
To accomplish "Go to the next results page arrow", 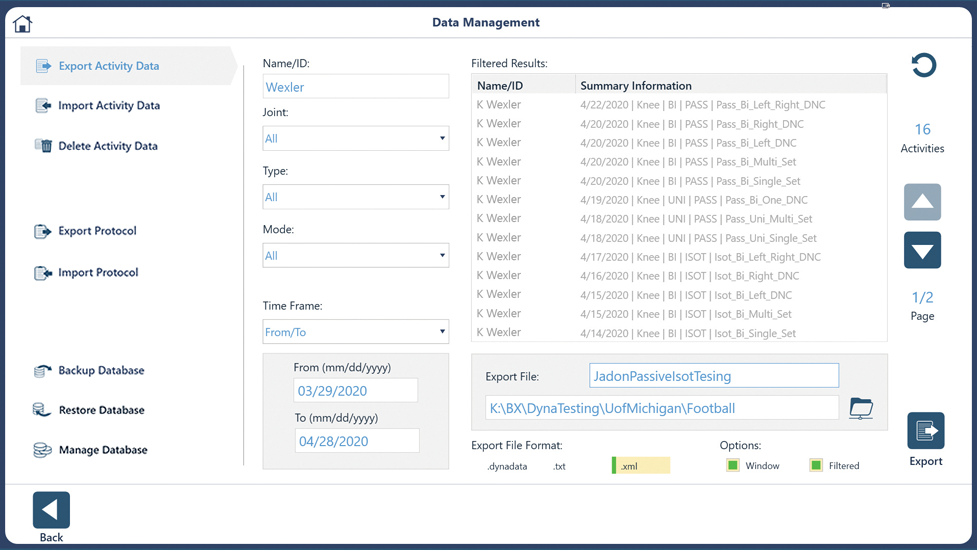I will click(922, 250).
